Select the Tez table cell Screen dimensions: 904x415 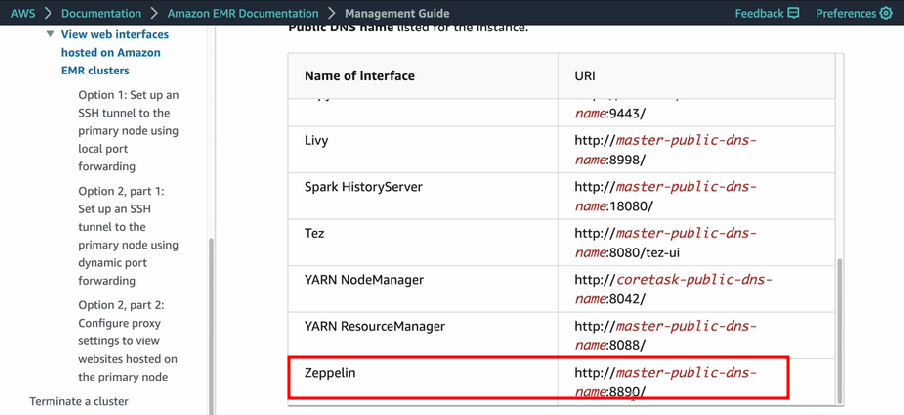pos(423,242)
